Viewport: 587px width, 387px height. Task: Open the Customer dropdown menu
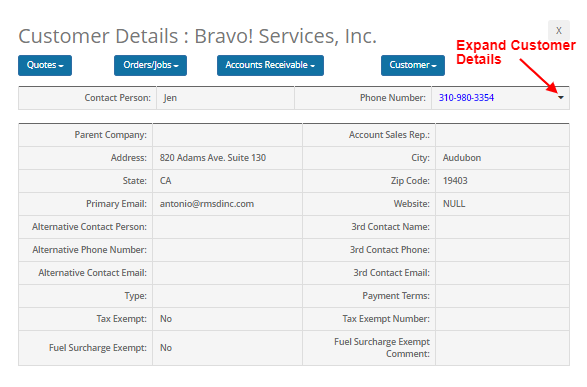coord(413,65)
